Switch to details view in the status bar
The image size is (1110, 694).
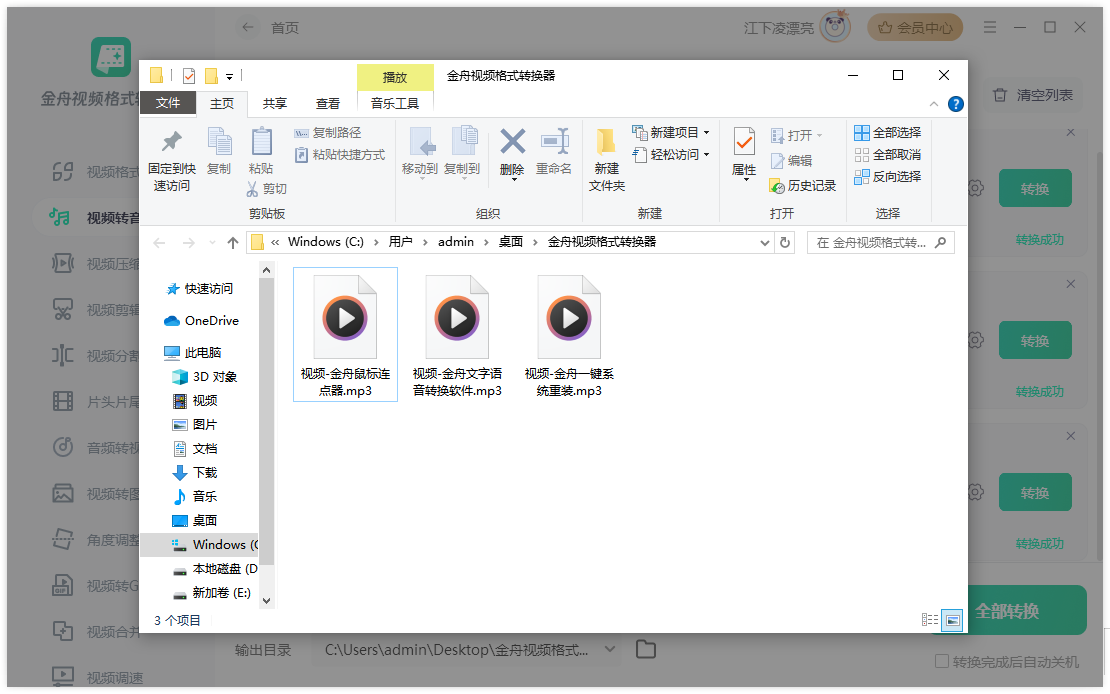click(929, 620)
